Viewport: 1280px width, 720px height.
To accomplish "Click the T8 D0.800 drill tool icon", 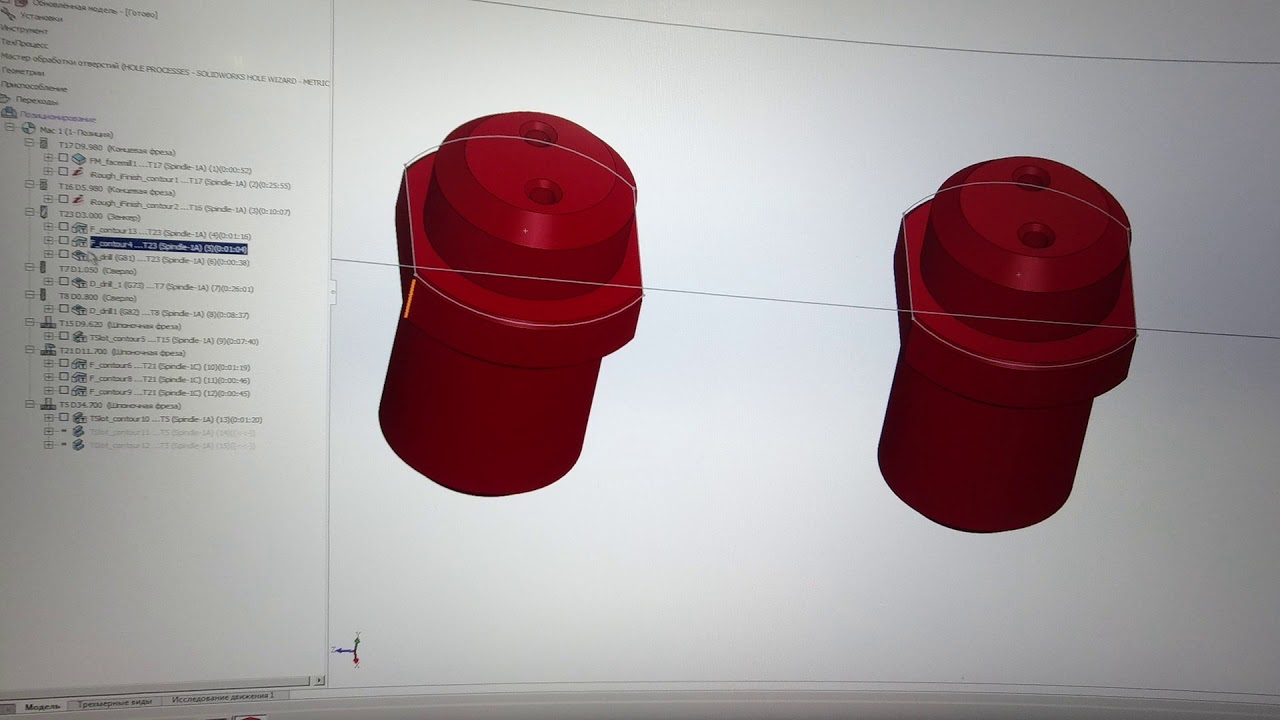I will point(43,294).
